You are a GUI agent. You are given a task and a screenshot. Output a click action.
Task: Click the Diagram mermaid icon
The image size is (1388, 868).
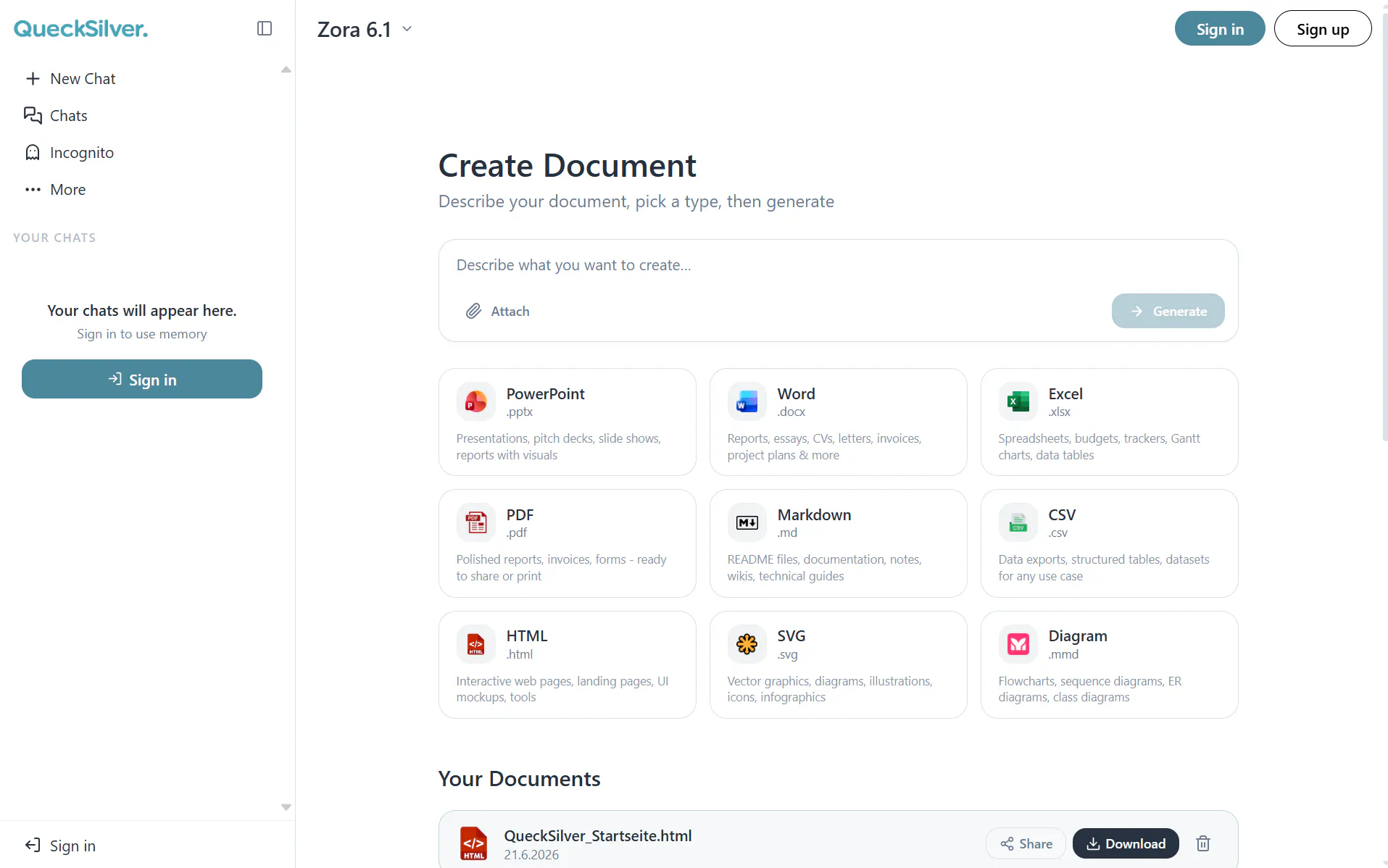pyautogui.click(x=1018, y=643)
